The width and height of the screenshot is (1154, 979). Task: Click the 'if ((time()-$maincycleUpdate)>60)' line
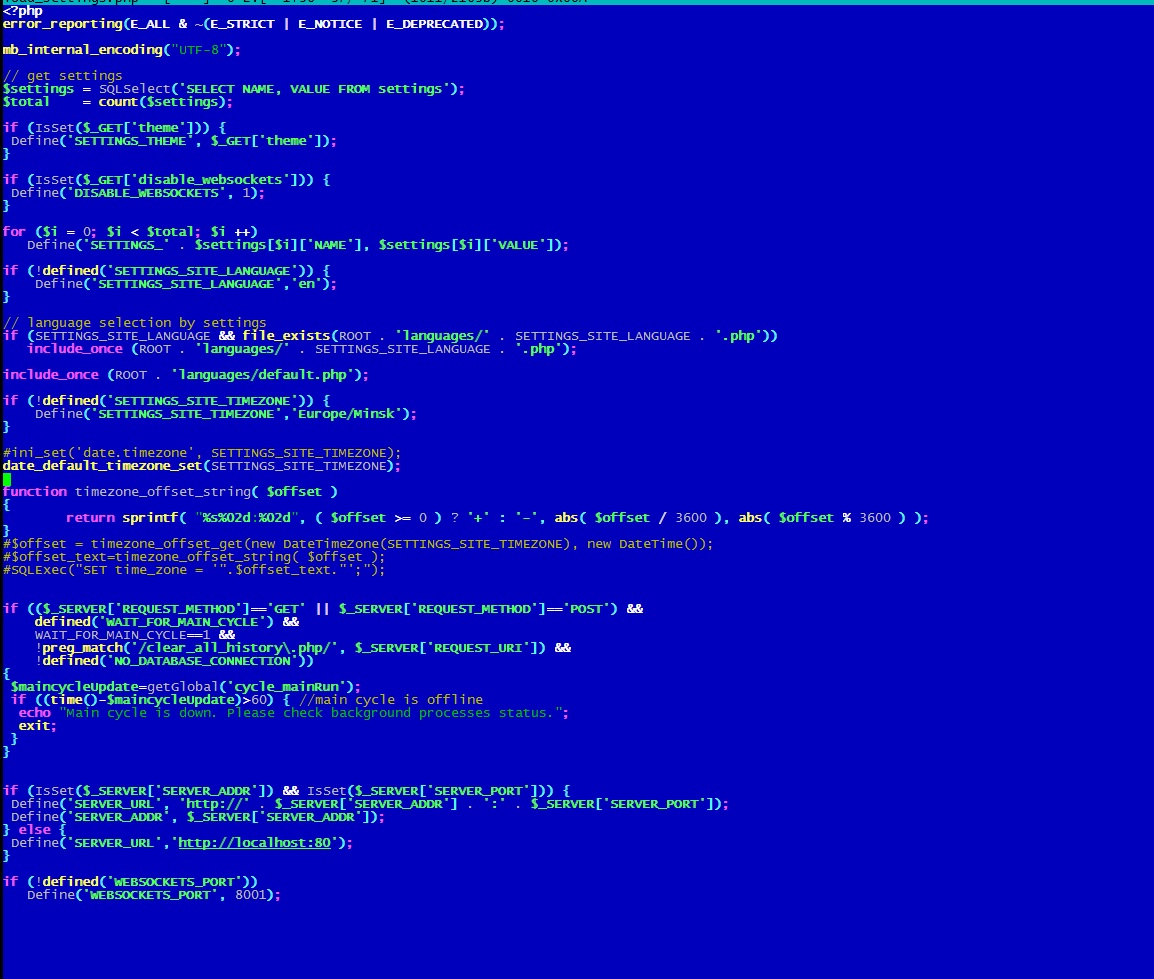click(x=247, y=701)
